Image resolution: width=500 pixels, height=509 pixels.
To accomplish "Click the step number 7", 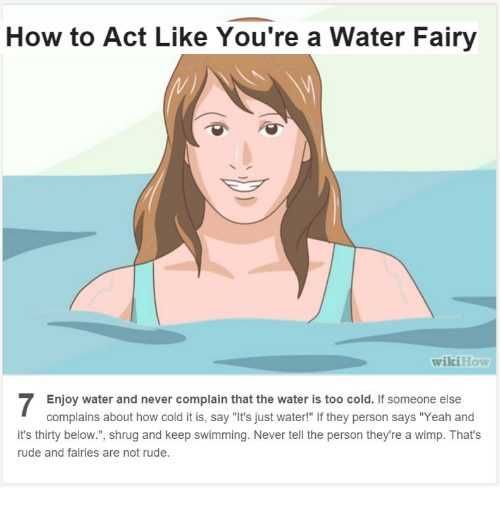I will [x=26, y=405].
